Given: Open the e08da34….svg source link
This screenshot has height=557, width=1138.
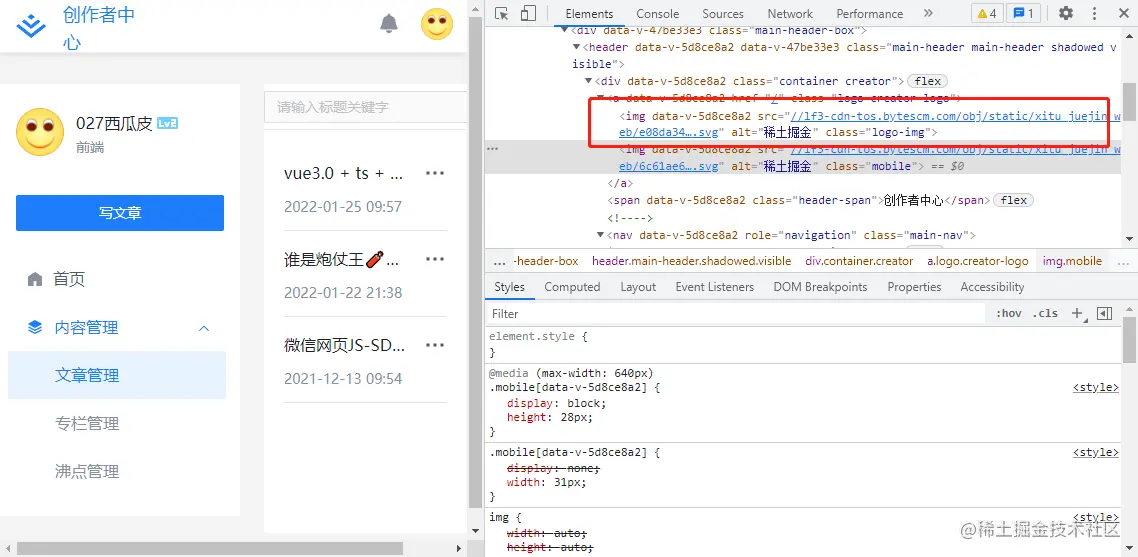Looking at the screenshot, I should pyautogui.click(x=668, y=133).
